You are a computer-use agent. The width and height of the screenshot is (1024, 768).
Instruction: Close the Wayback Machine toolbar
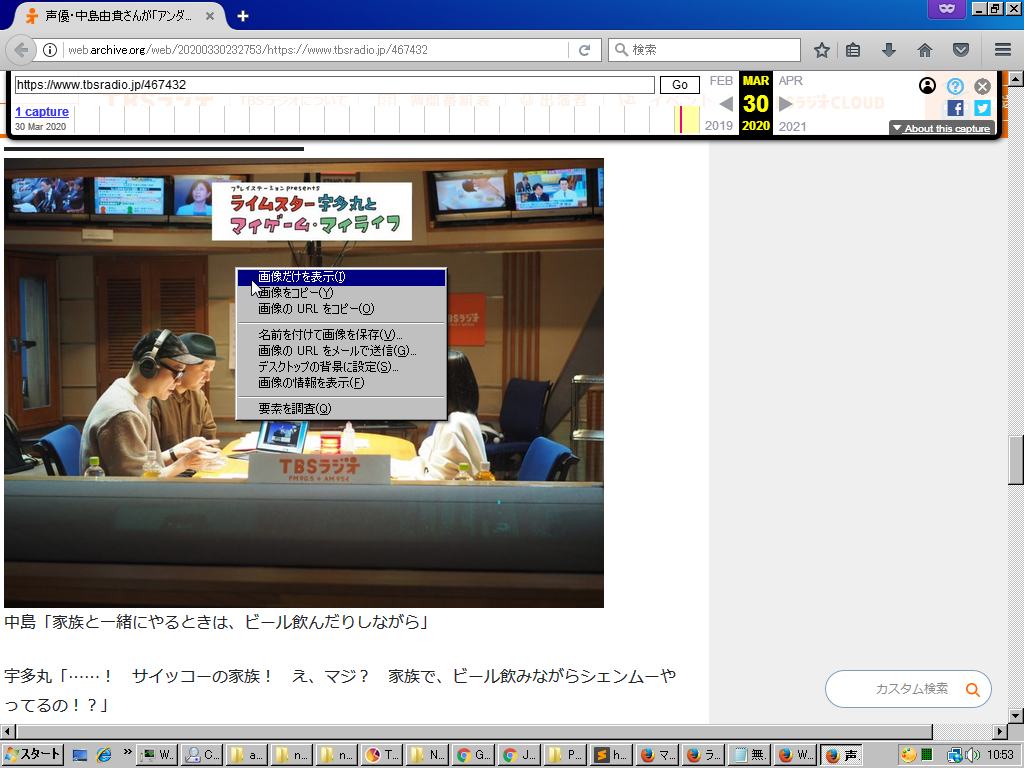[x=982, y=86]
